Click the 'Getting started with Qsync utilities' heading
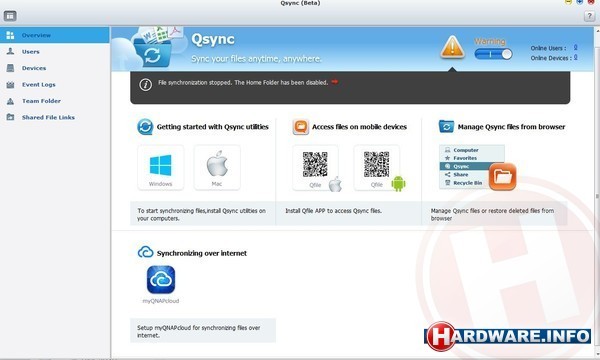600x360 pixels. click(213, 127)
